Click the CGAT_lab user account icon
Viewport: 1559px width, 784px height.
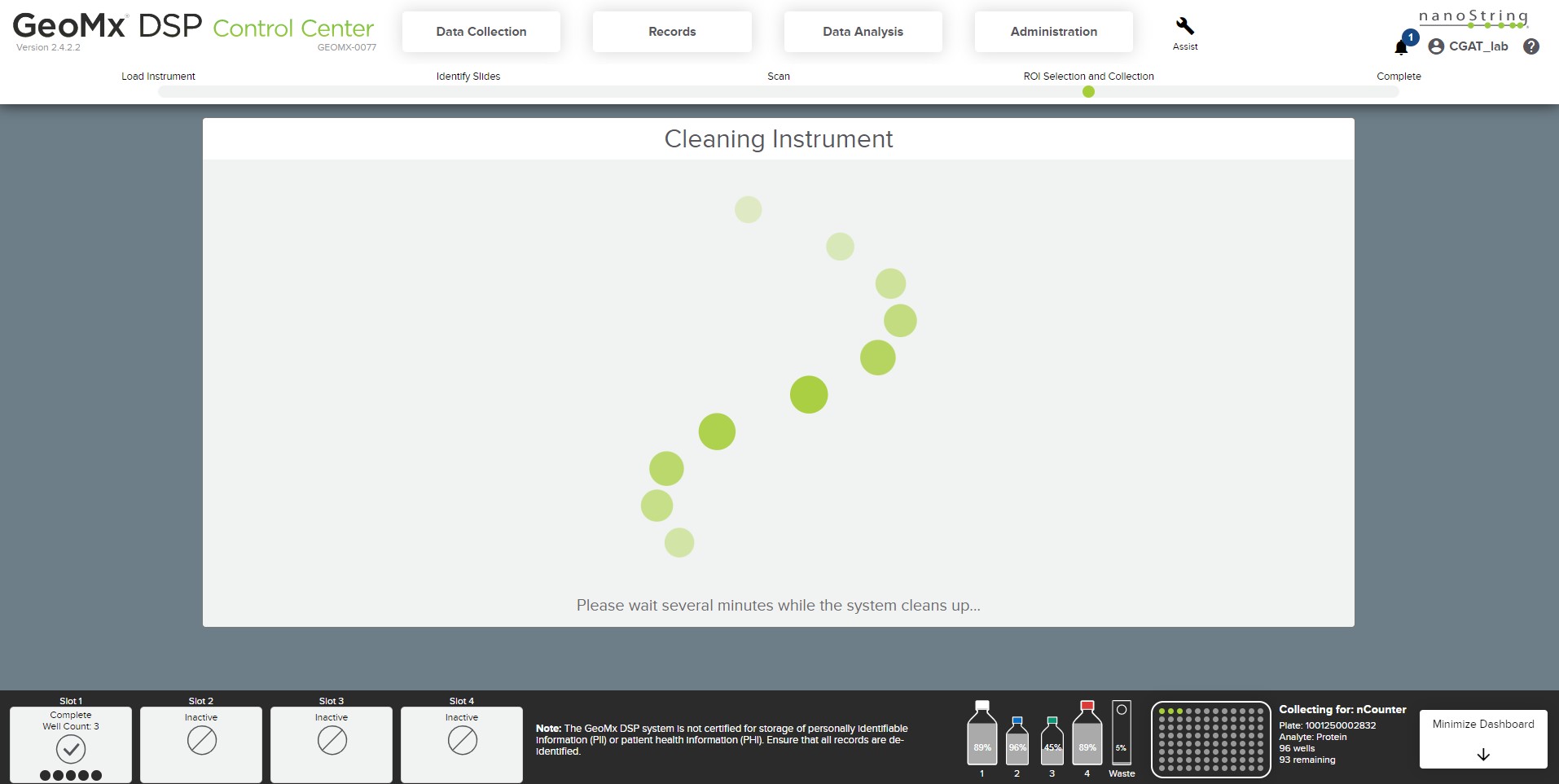point(1436,46)
